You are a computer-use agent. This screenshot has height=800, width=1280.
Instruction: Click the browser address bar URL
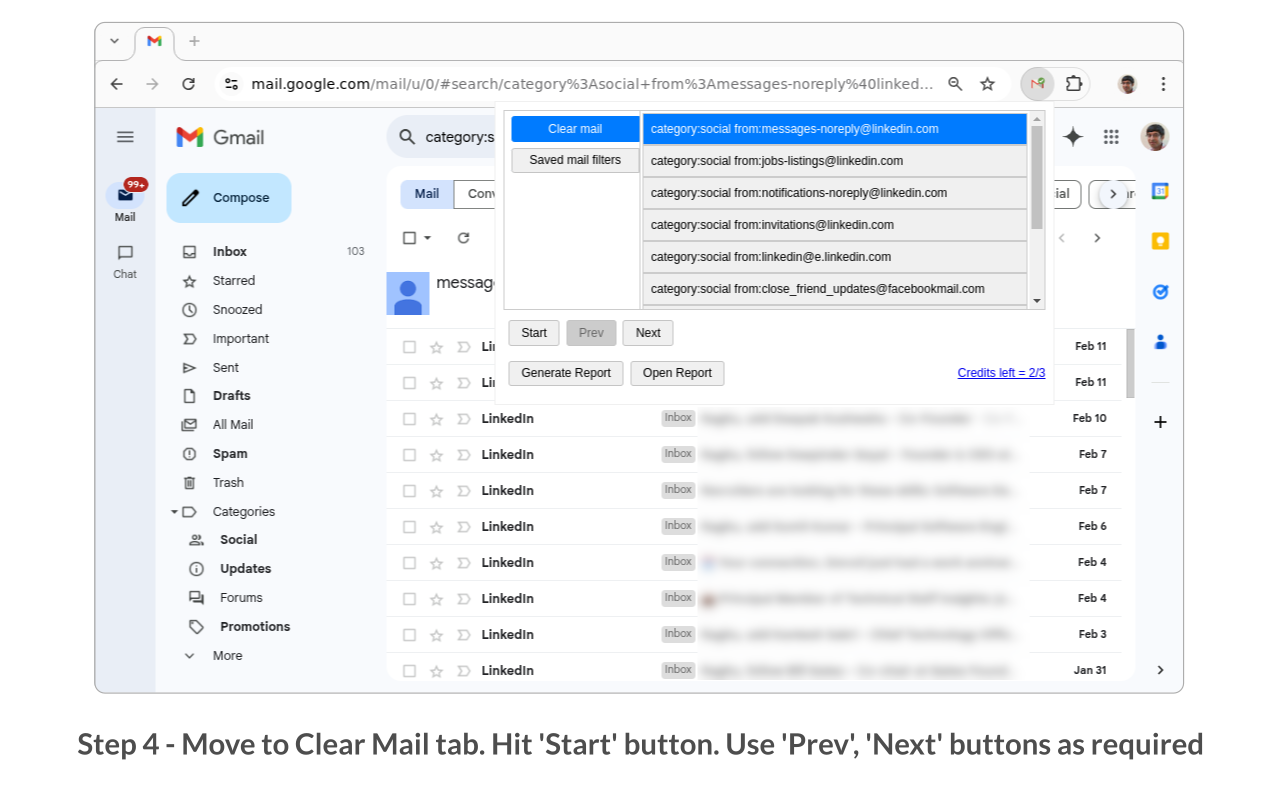coord(592,84)
